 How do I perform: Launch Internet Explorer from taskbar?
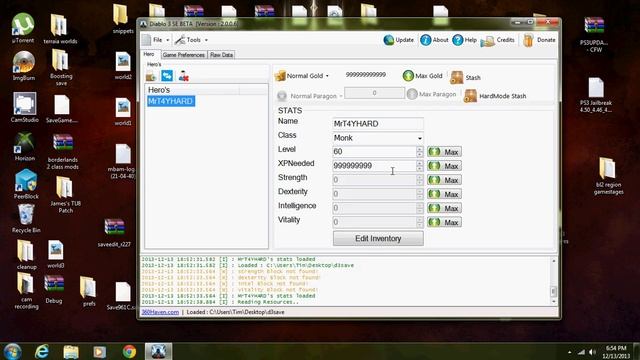(x=42, y=351)
